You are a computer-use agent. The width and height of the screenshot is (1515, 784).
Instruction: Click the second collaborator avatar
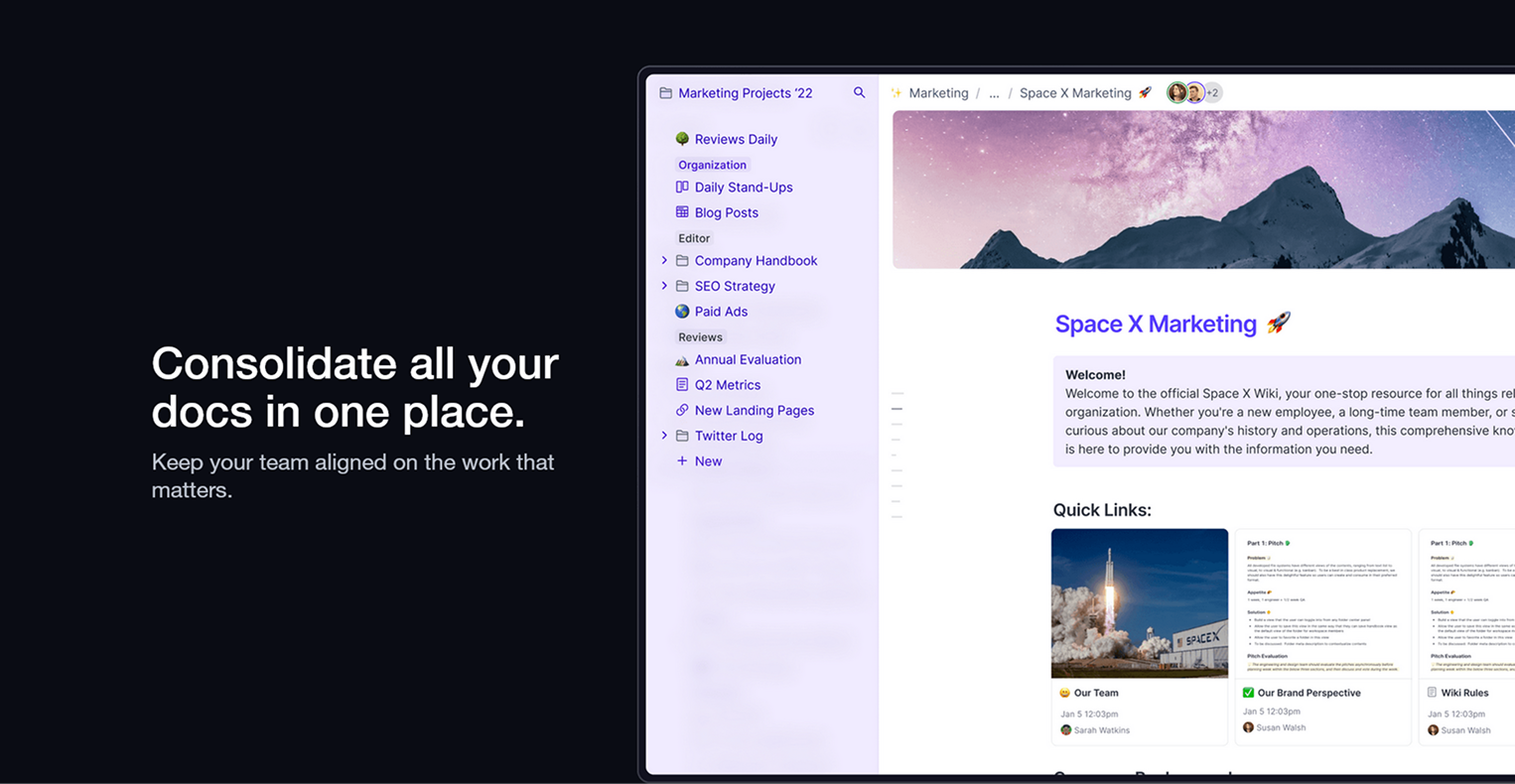(x=1194, y=92)
